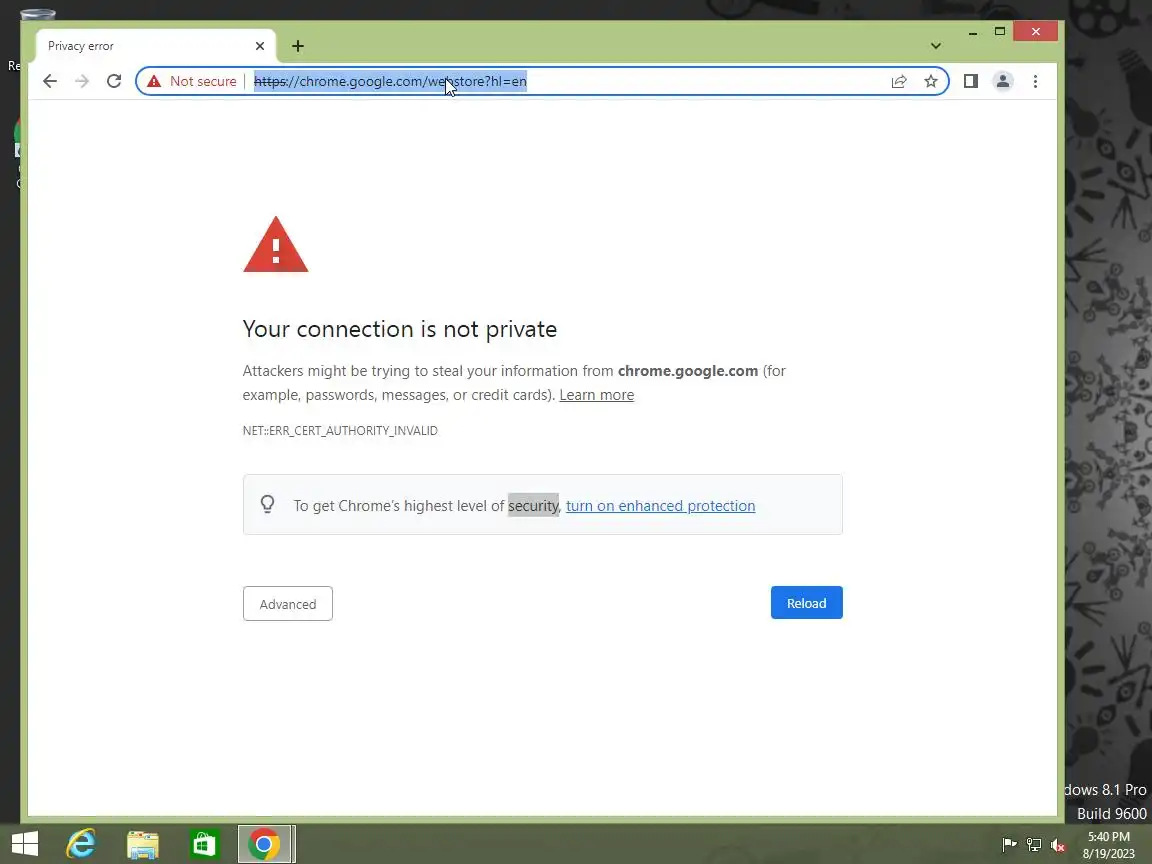The height and width of the screenshot is (864, 1152).
Task: Open the Chrome profile avatar
Action: [x=1003, y=81]
